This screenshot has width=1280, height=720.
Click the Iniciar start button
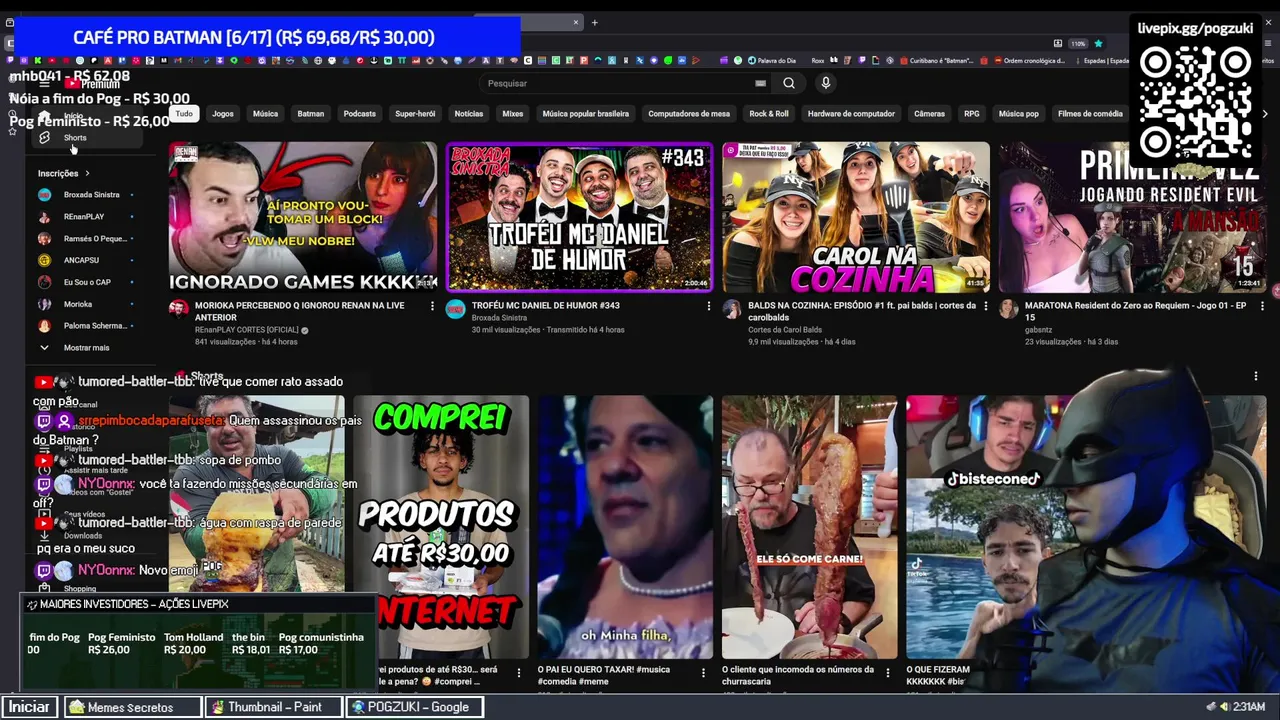(x=30, y=707)
